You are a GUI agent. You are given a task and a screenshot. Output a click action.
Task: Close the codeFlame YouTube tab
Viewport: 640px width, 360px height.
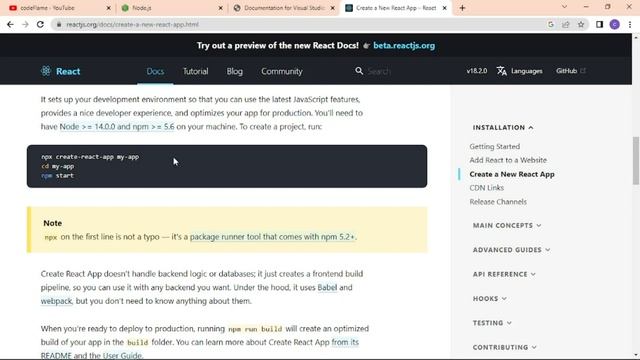[x=109, y=8]
